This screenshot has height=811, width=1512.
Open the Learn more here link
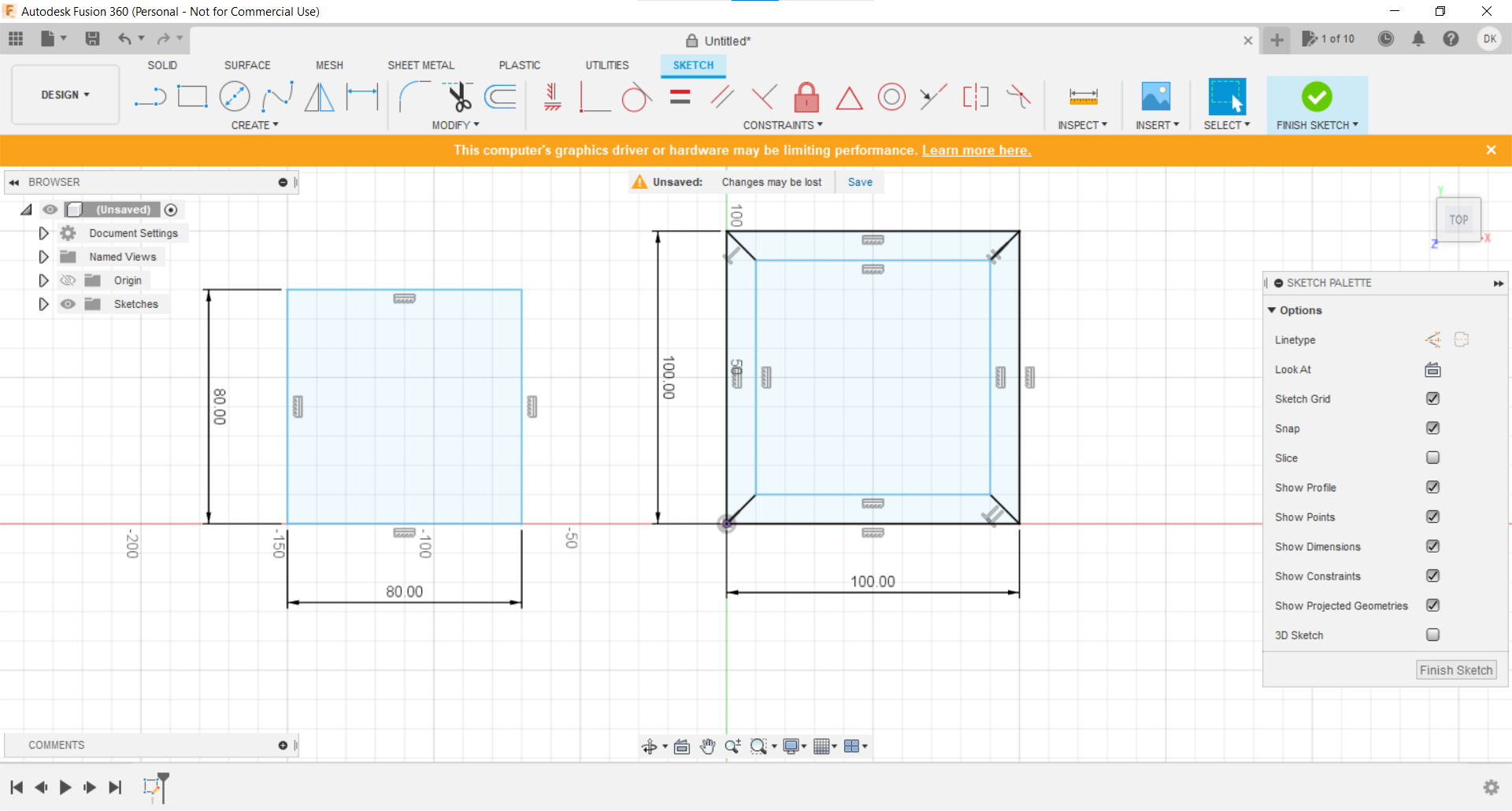[x=976, y=150]
